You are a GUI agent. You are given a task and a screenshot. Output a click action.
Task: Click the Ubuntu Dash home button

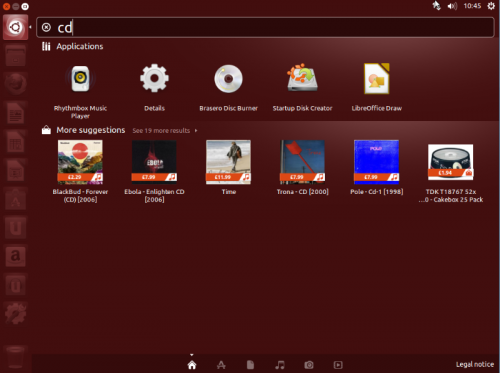click(15, 27)
